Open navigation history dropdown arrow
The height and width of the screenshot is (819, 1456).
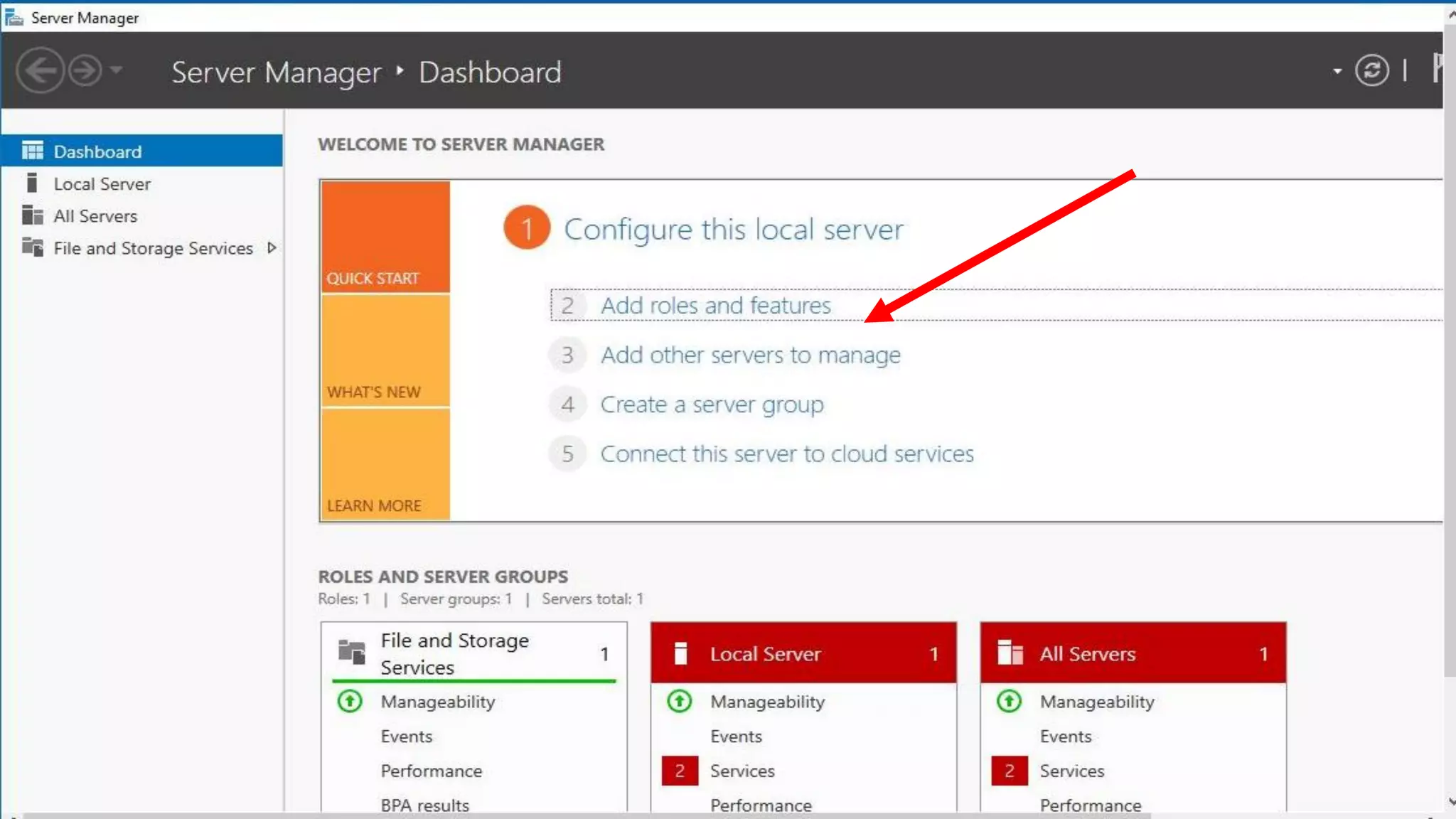117,70
